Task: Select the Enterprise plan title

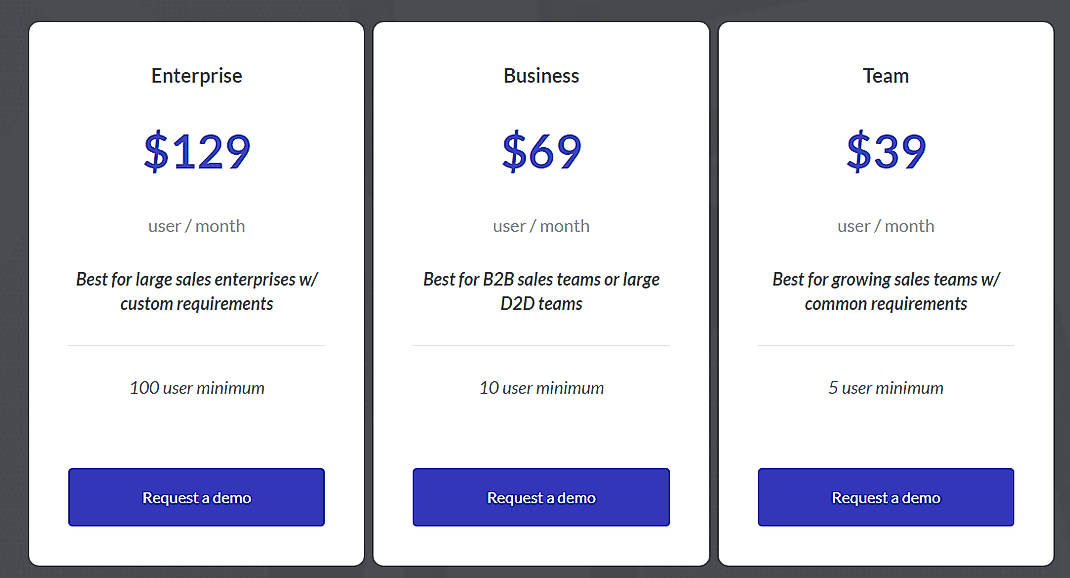Action: point(196,75)
